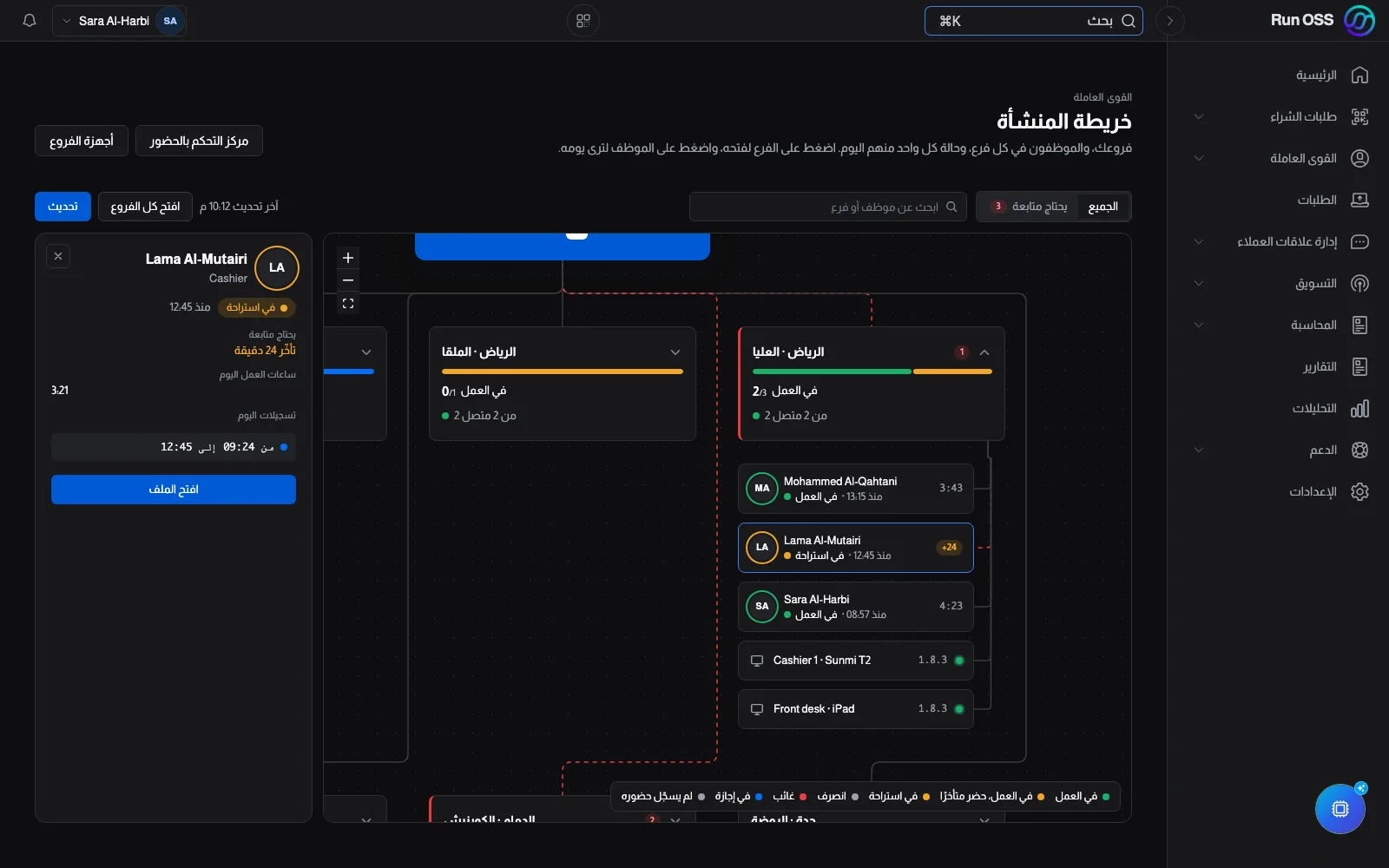Click تحديث refresh button
This screenshot has height=868, width=1389.
[x=63, y=207]
